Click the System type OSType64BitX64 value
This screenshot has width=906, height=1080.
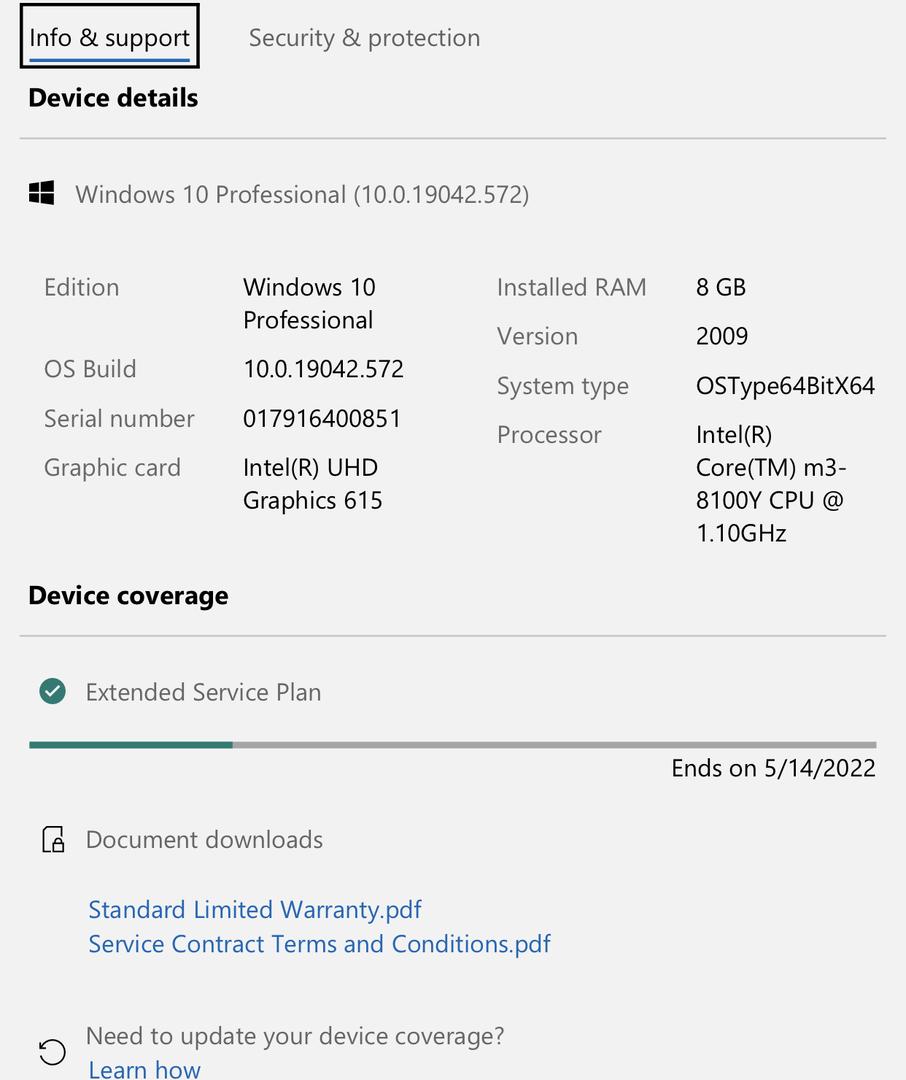point(785,386)
